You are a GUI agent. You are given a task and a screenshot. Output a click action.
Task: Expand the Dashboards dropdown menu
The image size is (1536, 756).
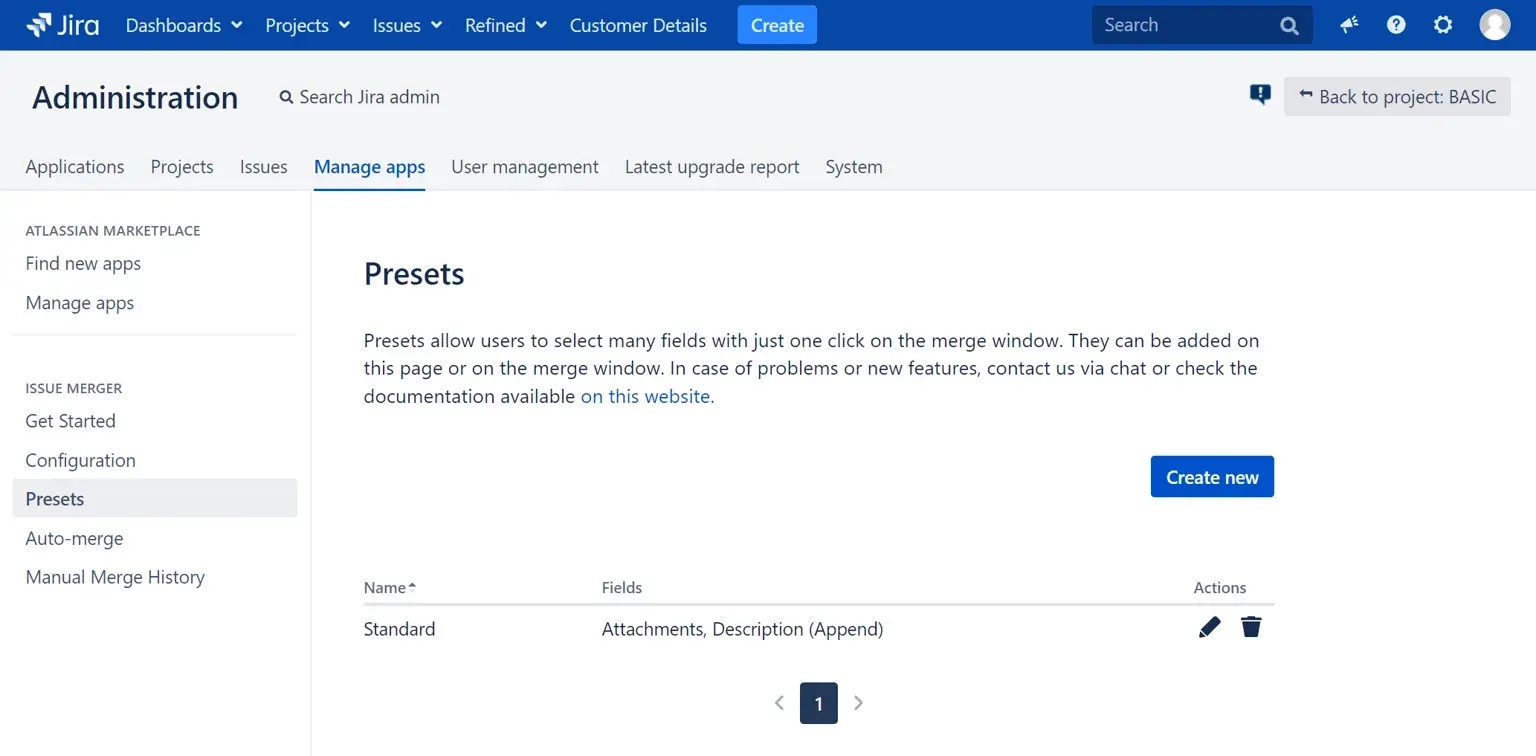coord(184,25)
